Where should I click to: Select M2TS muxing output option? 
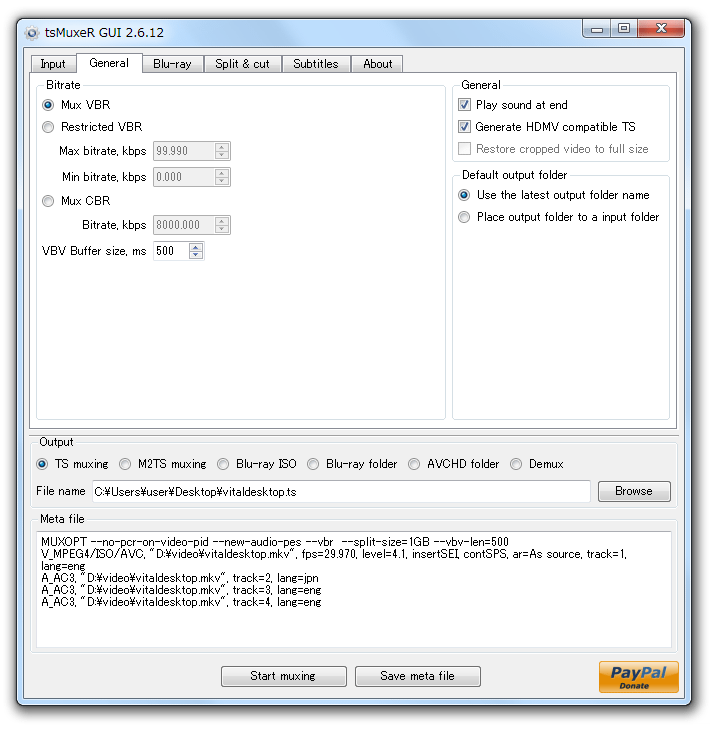(125, 464)
